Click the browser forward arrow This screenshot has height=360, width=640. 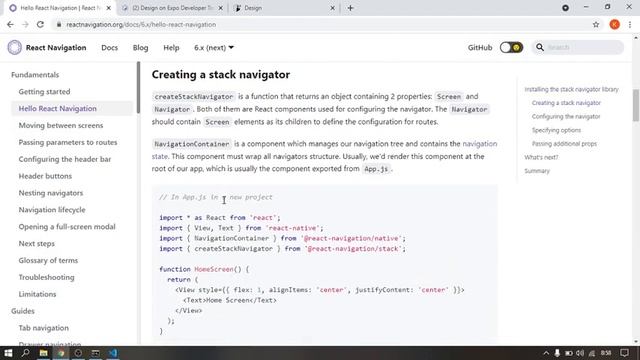coord(25,24)
